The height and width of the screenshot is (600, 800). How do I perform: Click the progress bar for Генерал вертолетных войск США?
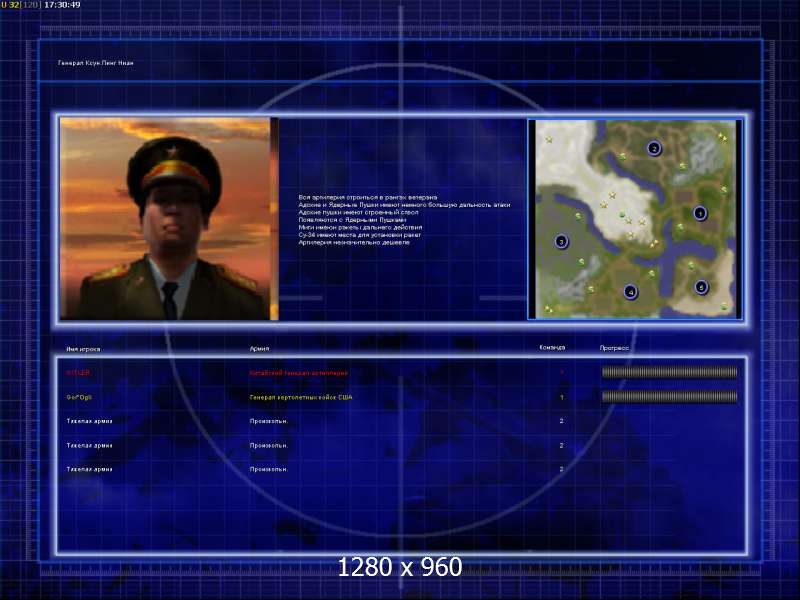[x=669, y=396]
